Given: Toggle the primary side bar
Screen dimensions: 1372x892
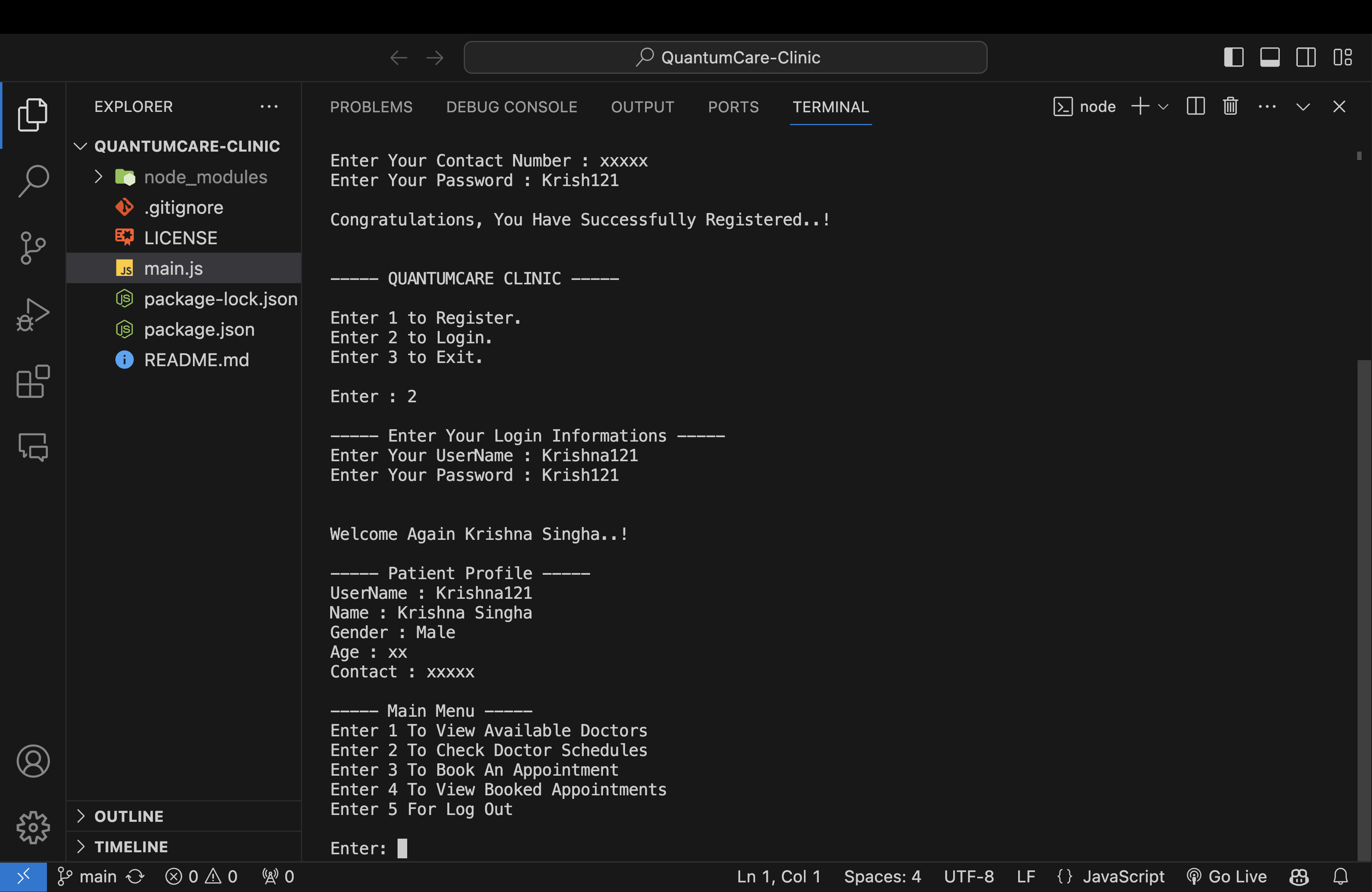Looking at the screenshot, I should point(1233,58).
